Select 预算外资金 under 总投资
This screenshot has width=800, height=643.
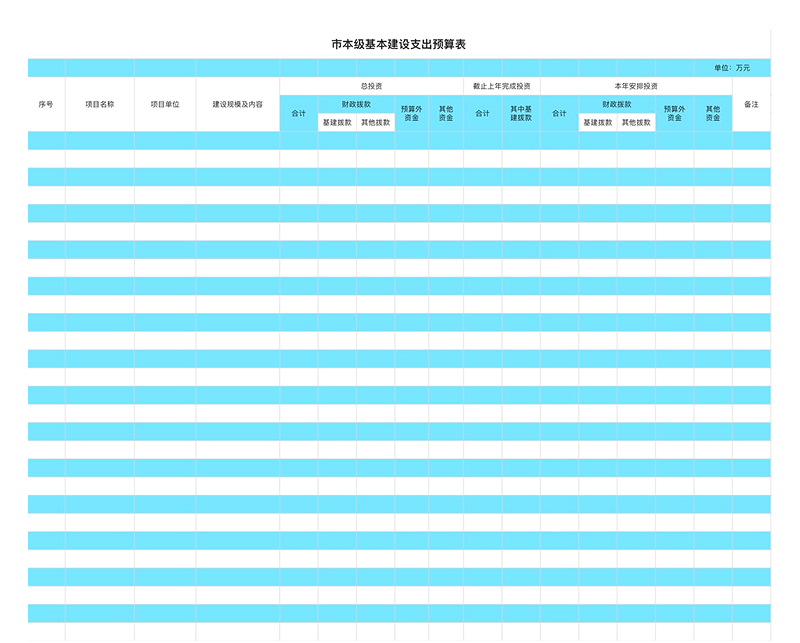coord(412,113)
